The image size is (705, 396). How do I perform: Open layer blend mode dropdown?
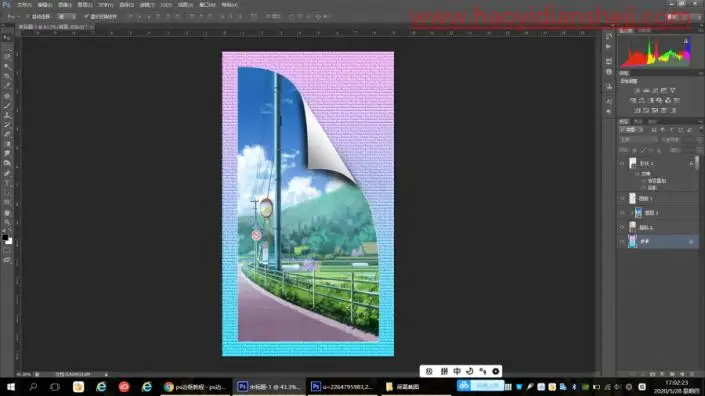[x=638, y=140]
